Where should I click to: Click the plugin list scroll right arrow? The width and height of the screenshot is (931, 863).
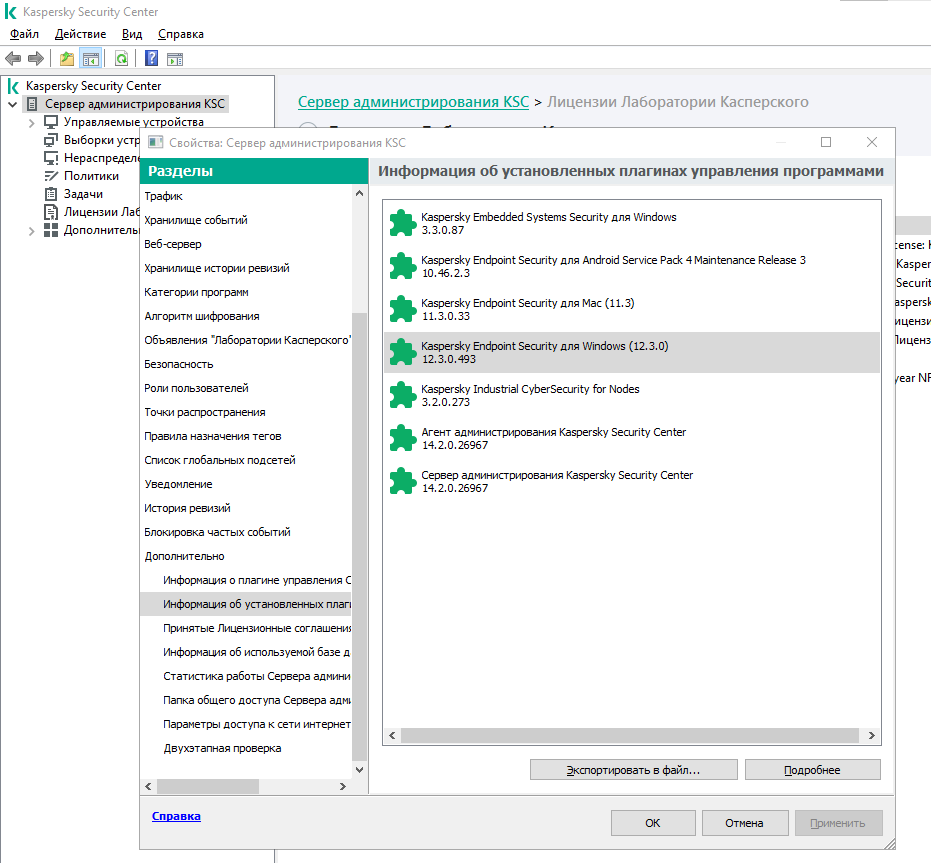(x=871, y=735)
